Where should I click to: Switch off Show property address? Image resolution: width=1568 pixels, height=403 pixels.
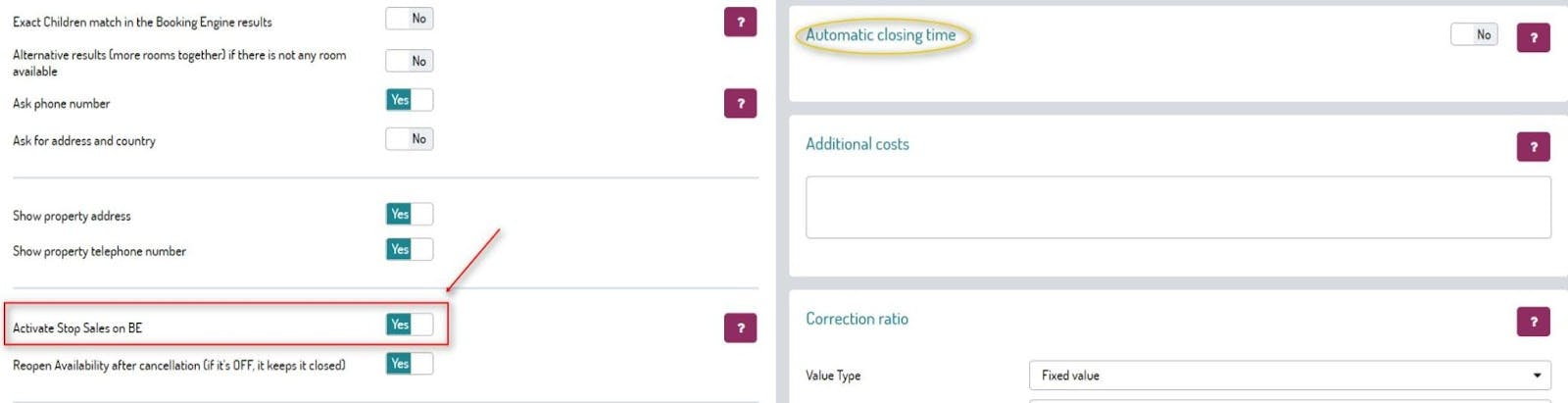click(x=410, y=214)
